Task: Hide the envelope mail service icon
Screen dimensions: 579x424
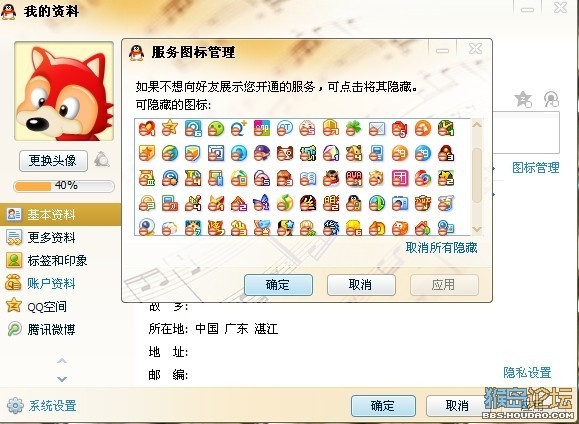Action: coord(377,129)
